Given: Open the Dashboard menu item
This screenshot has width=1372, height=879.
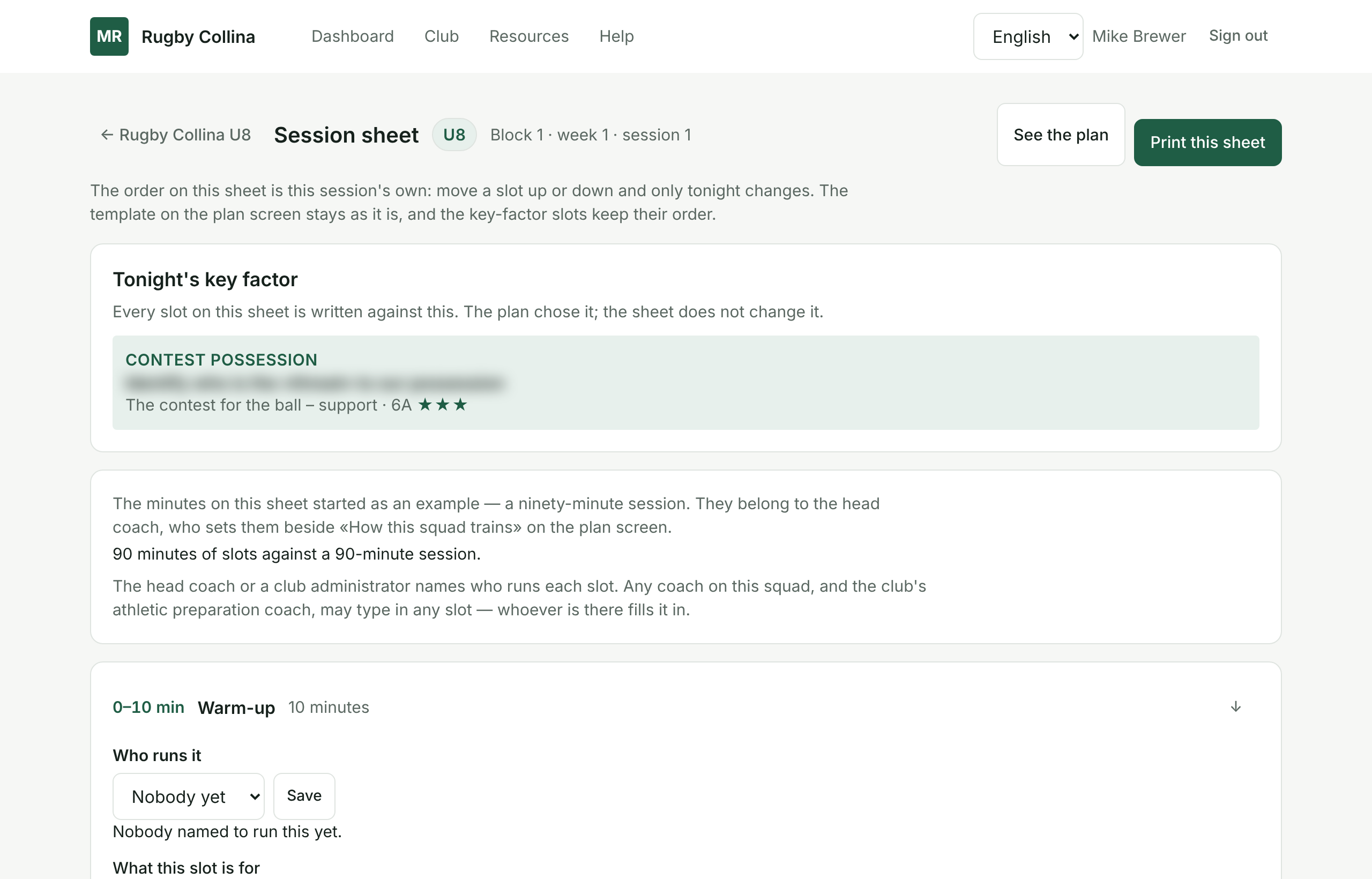Looking at the screenshot, I should coord(353,36).
